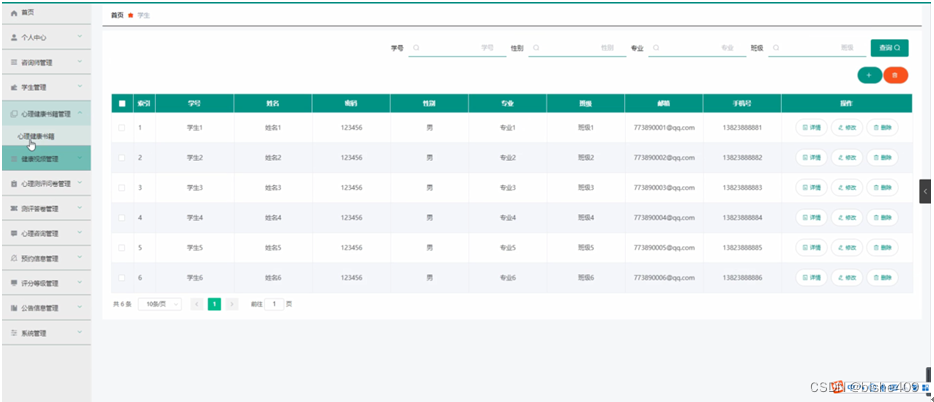The width and height of the screenshot is (934, 402).
Task: Click page 1 in pagination
Action: click(214, 304)
